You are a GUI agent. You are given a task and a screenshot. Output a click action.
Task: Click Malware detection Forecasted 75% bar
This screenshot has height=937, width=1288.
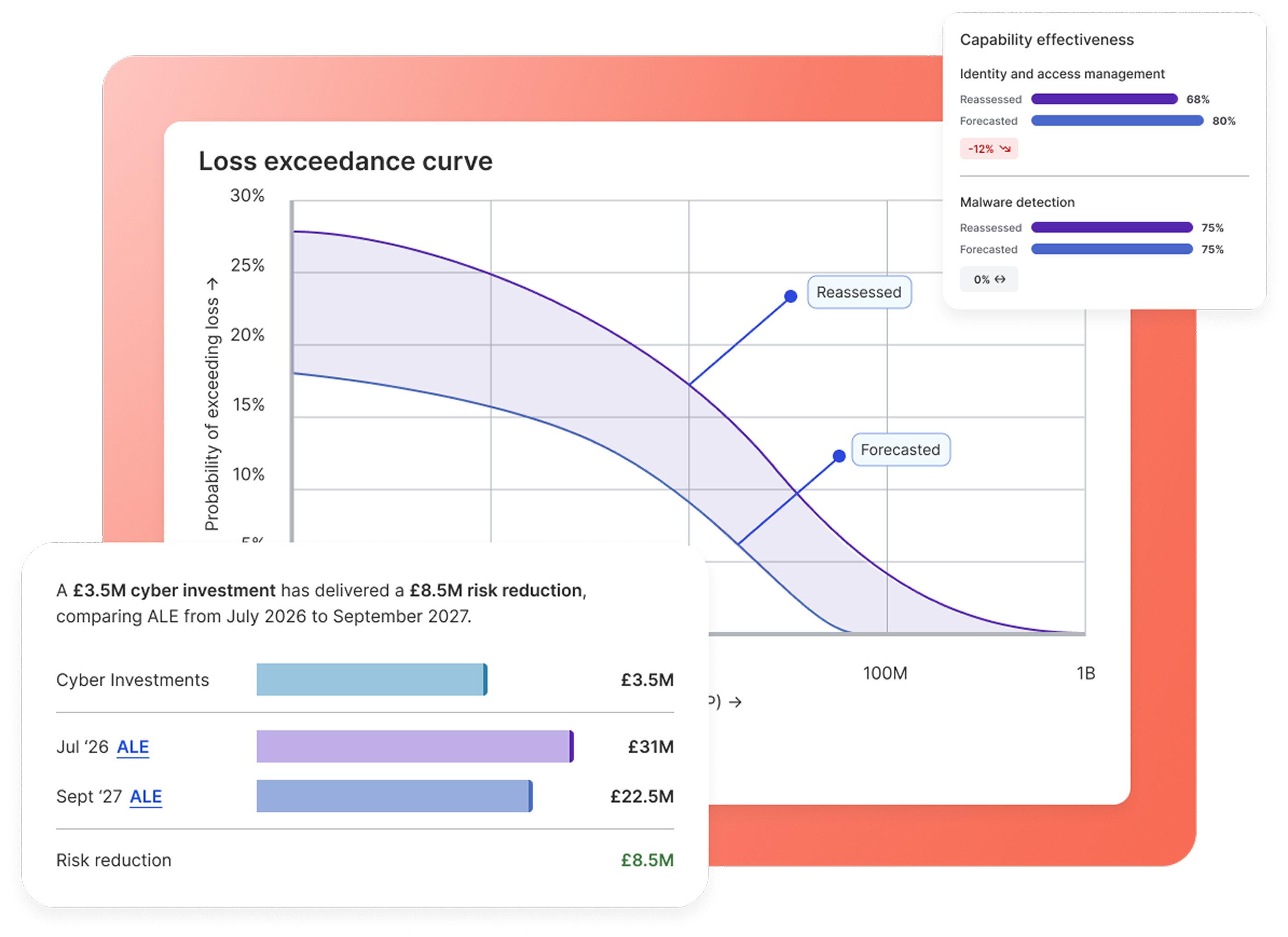[1112, 249]
